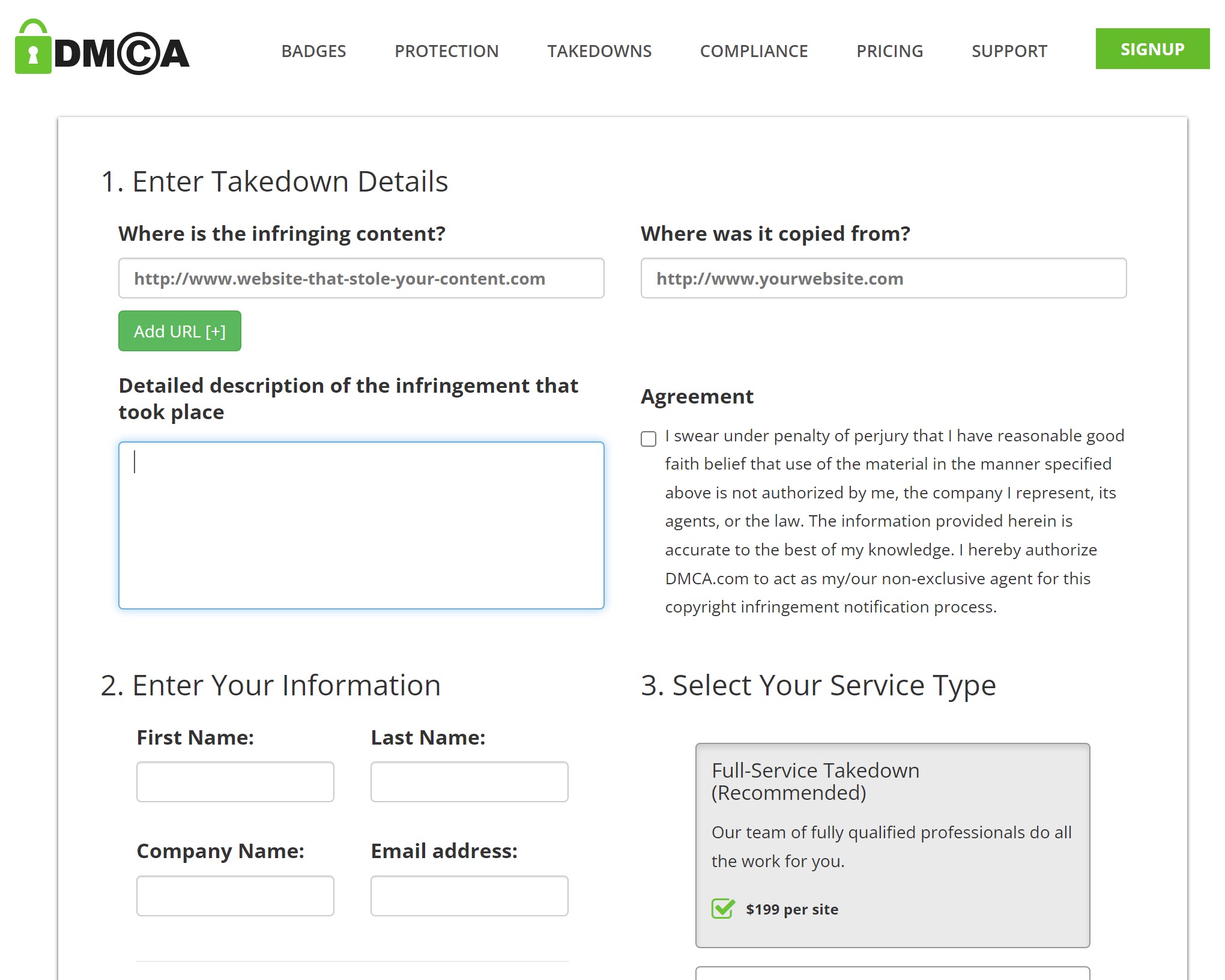Click the infringement description text area
The image size is (1225, 980).
361,525
